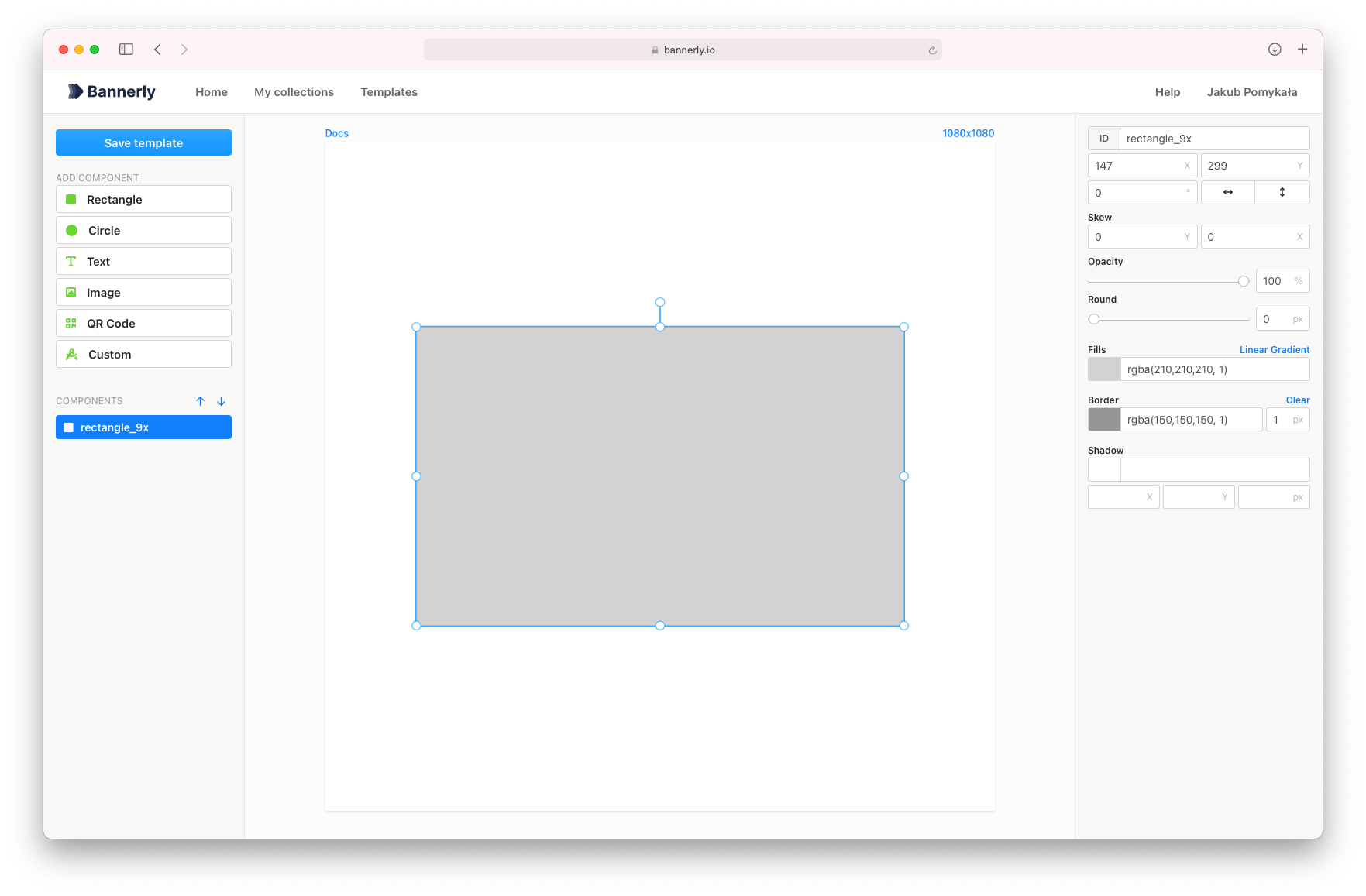Click the Y position field showing 299
The height and width of the screenshot is (896, 1366).
tap(1255, 166)
